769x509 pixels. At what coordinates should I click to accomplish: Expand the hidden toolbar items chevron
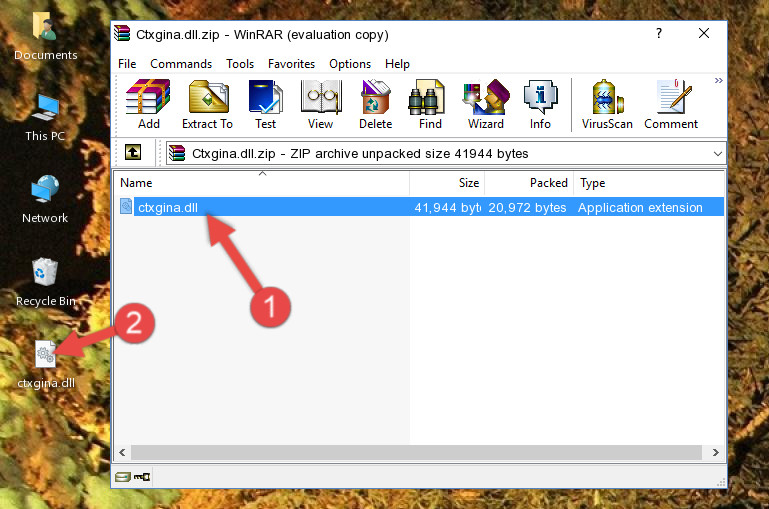click(718, 80)
